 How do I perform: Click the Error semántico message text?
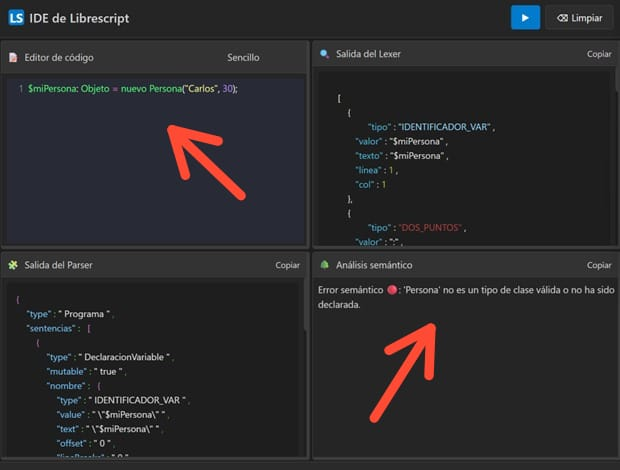pyautogui.click(x=466, y=297)
